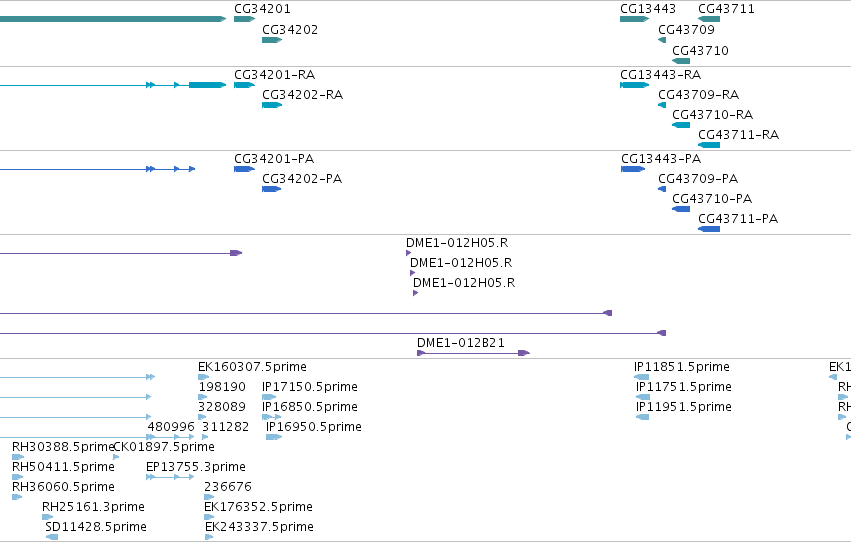Select the CG13443 gene feature arrow
Image resolution: width=851 pixels, height=542 pixels.
point(634,19)
